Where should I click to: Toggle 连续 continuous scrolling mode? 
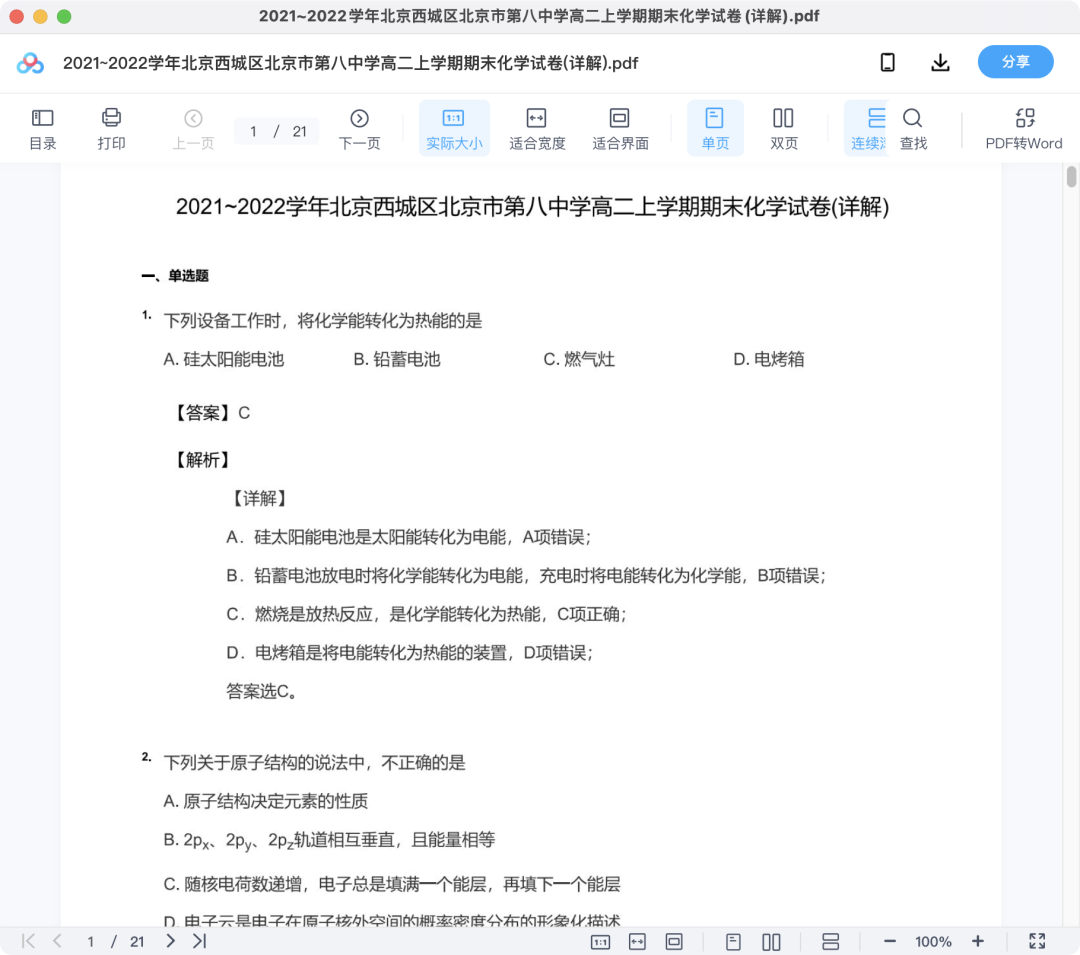pos(867,128)
